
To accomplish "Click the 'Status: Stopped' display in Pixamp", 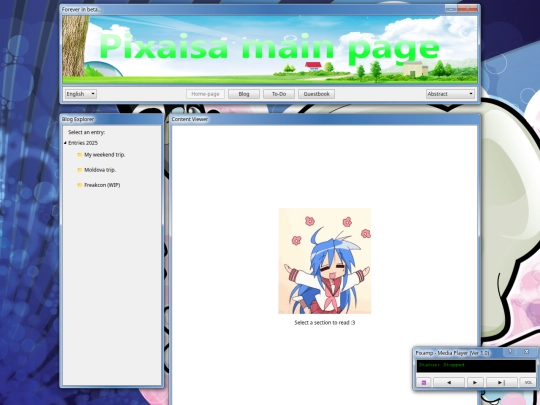I will [476, 366].
